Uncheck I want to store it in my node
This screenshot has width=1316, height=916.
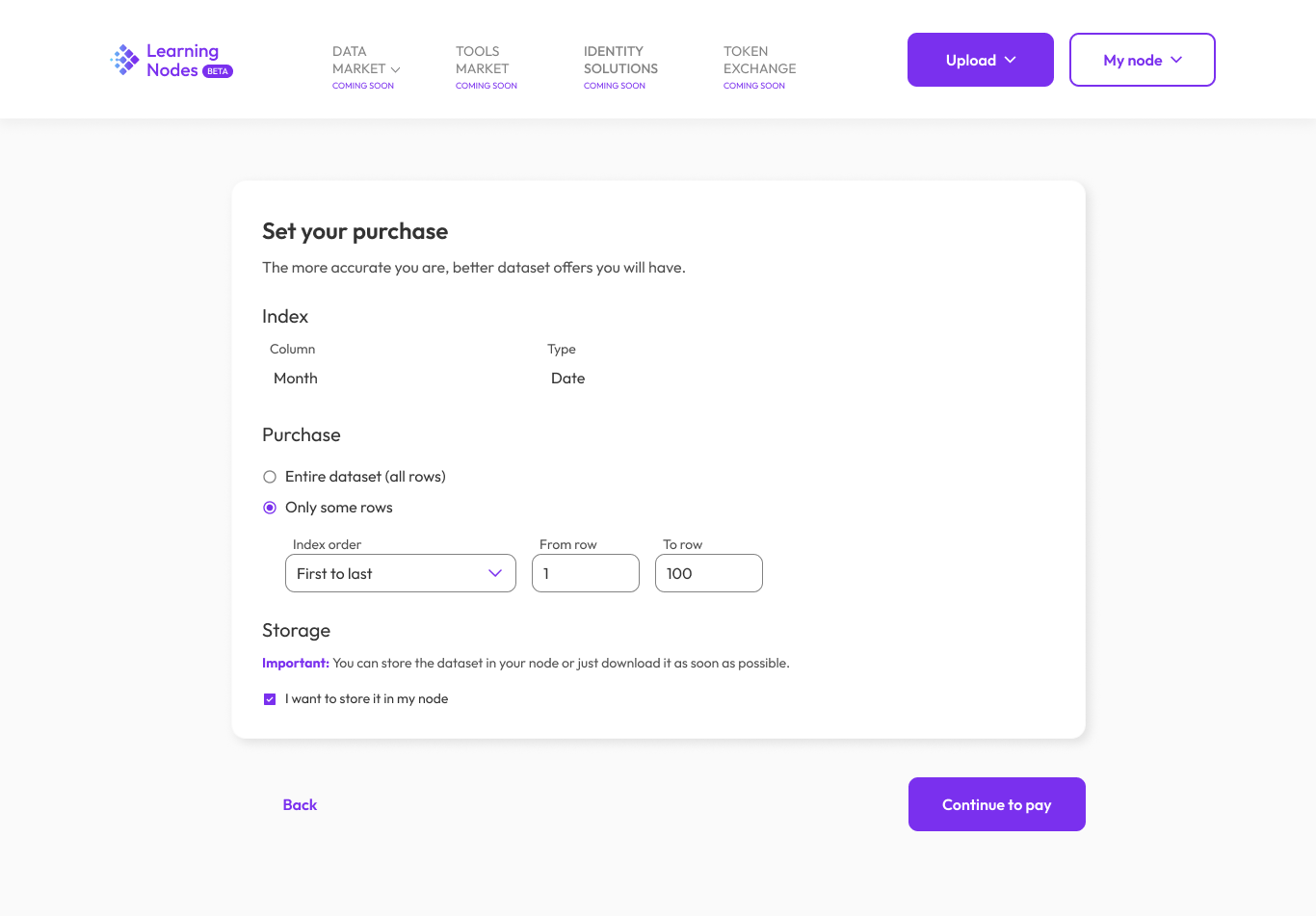(x=270, y=699)
